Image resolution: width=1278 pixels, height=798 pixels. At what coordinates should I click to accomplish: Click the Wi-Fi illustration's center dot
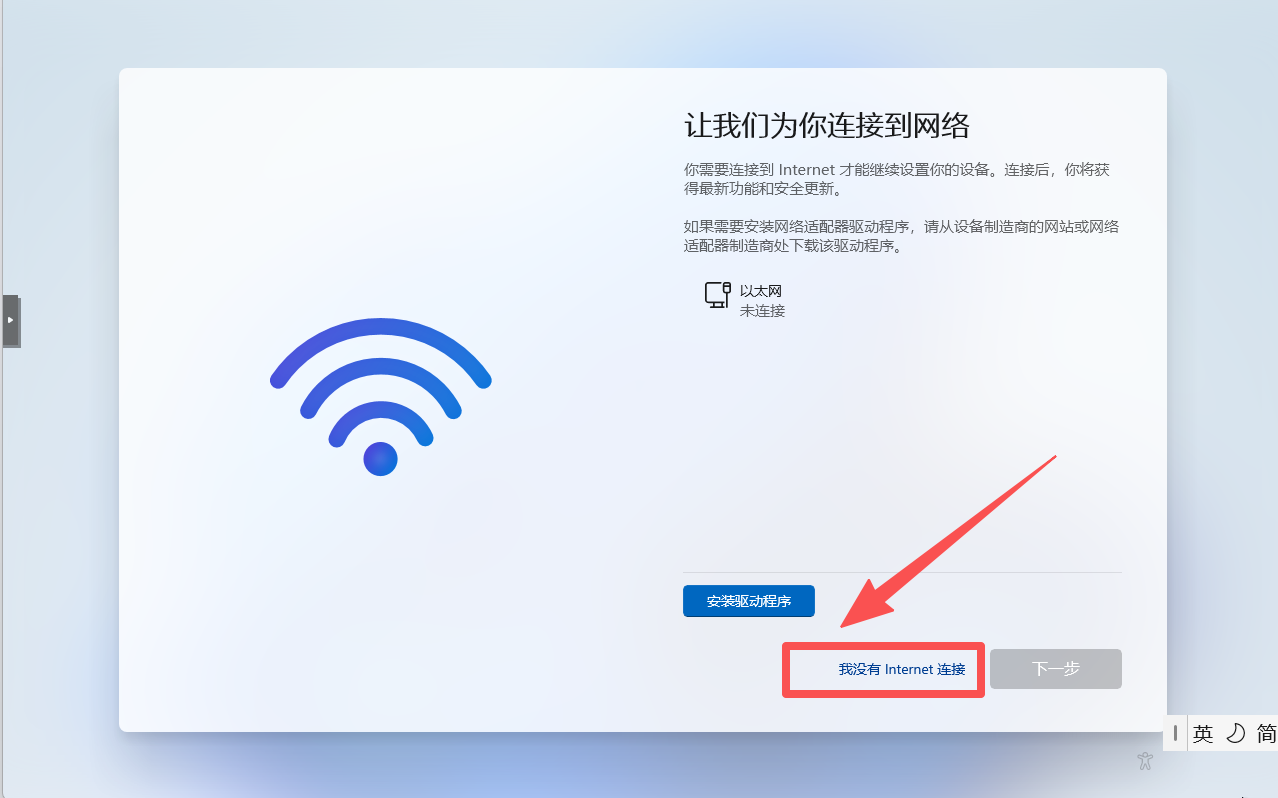coord(380,459)
